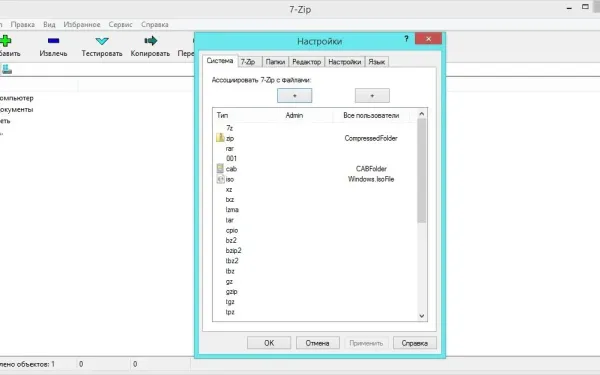Minimize the 7-Zip main window
This screenshot has width=600, height=375.
pyautogui.click(x=569, y=7)
